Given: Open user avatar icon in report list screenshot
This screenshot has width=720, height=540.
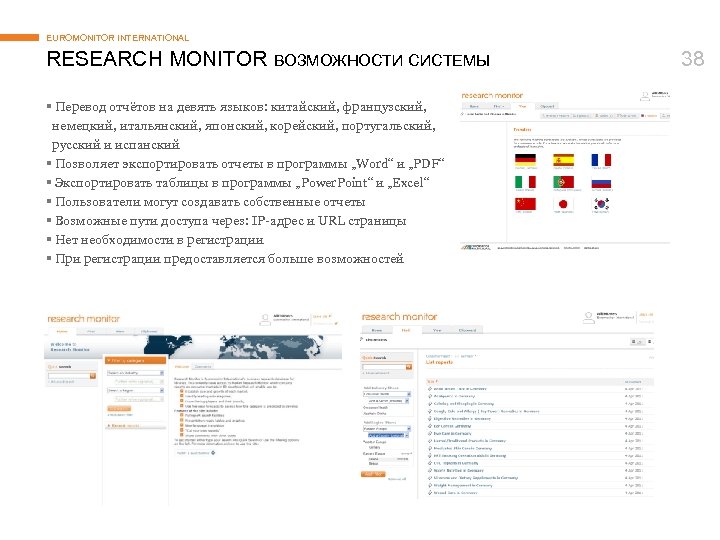Looking at the screenshot, I should click(588, 317).
